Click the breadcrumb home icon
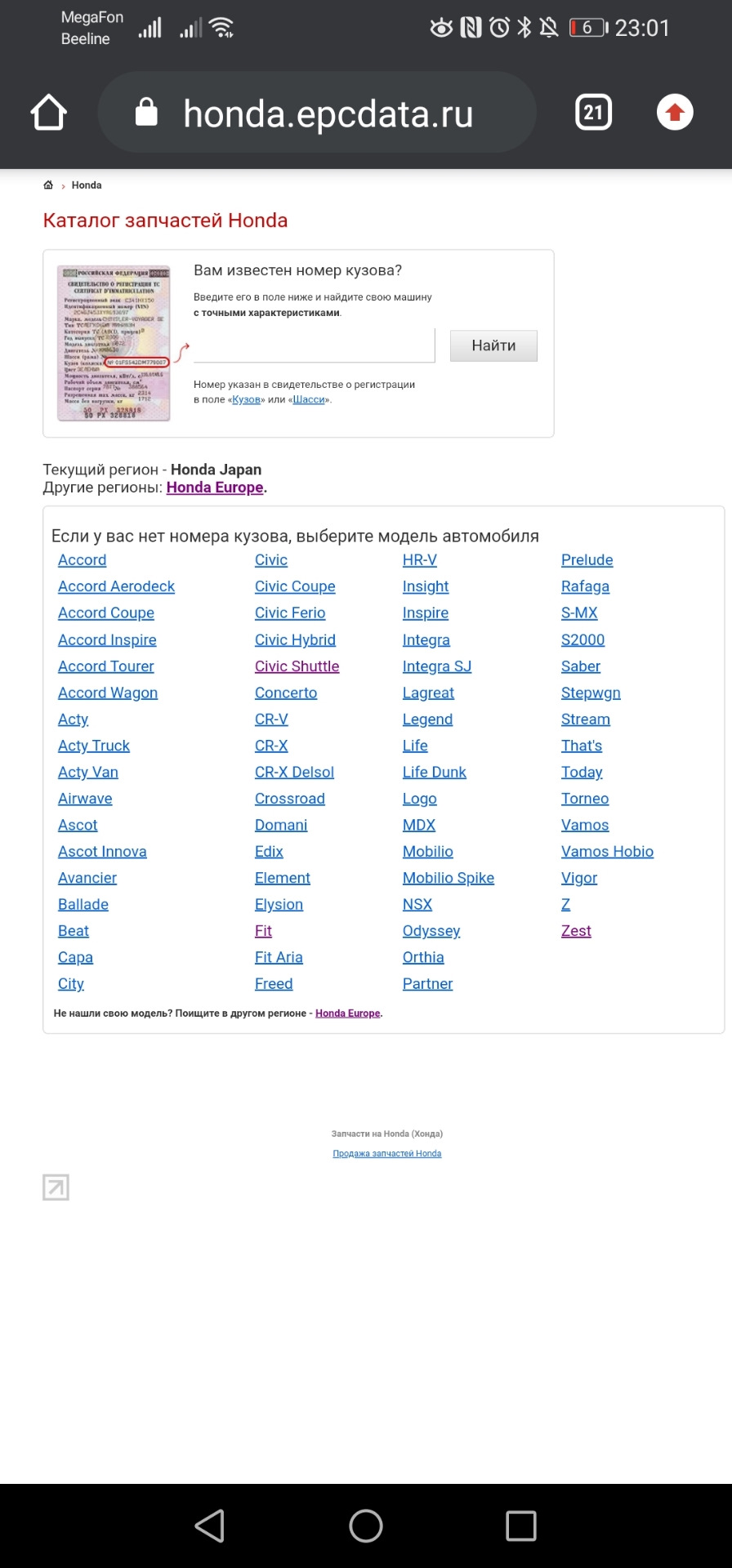The width and height of the screenshot is (732, 1568). tap(48, 185)
